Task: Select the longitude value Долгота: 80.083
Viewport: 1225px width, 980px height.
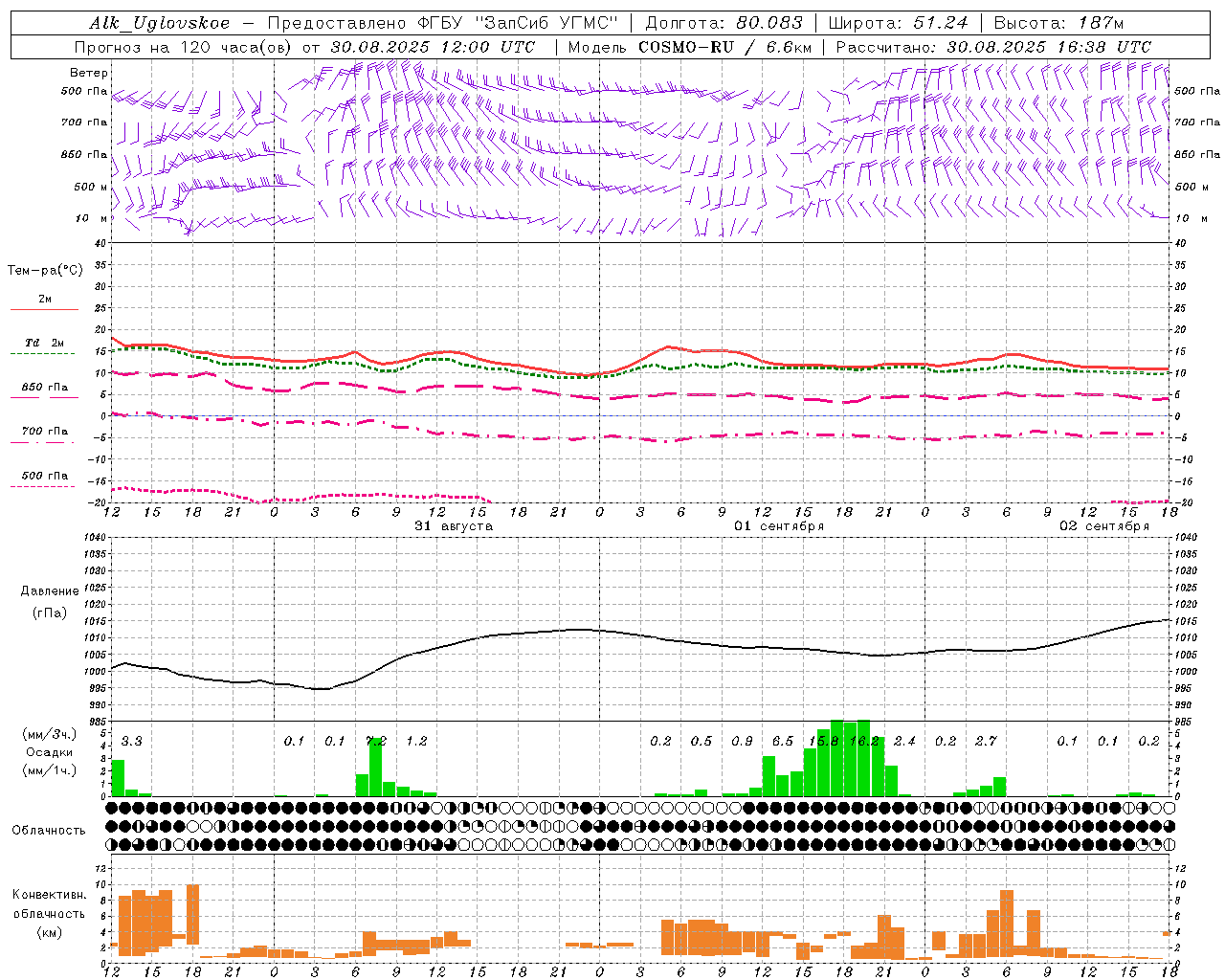Action: (x=724, y=23)
